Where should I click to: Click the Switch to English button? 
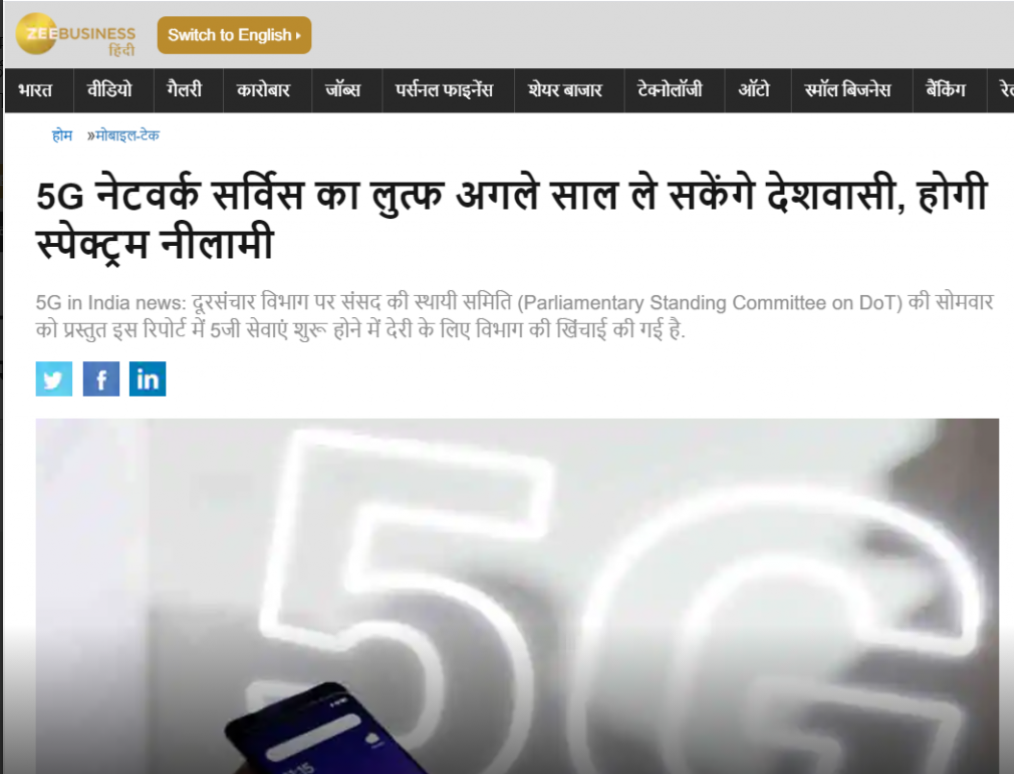234,35
